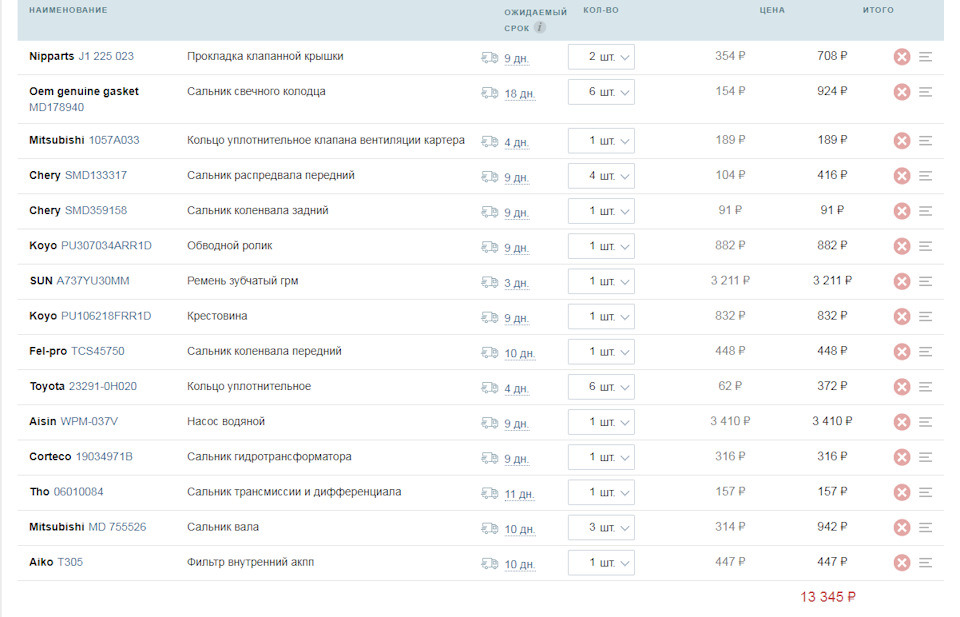Remove Fel-pro TCS45750 from the cart
Screen dimensions: 960x617
click(901, 352)
